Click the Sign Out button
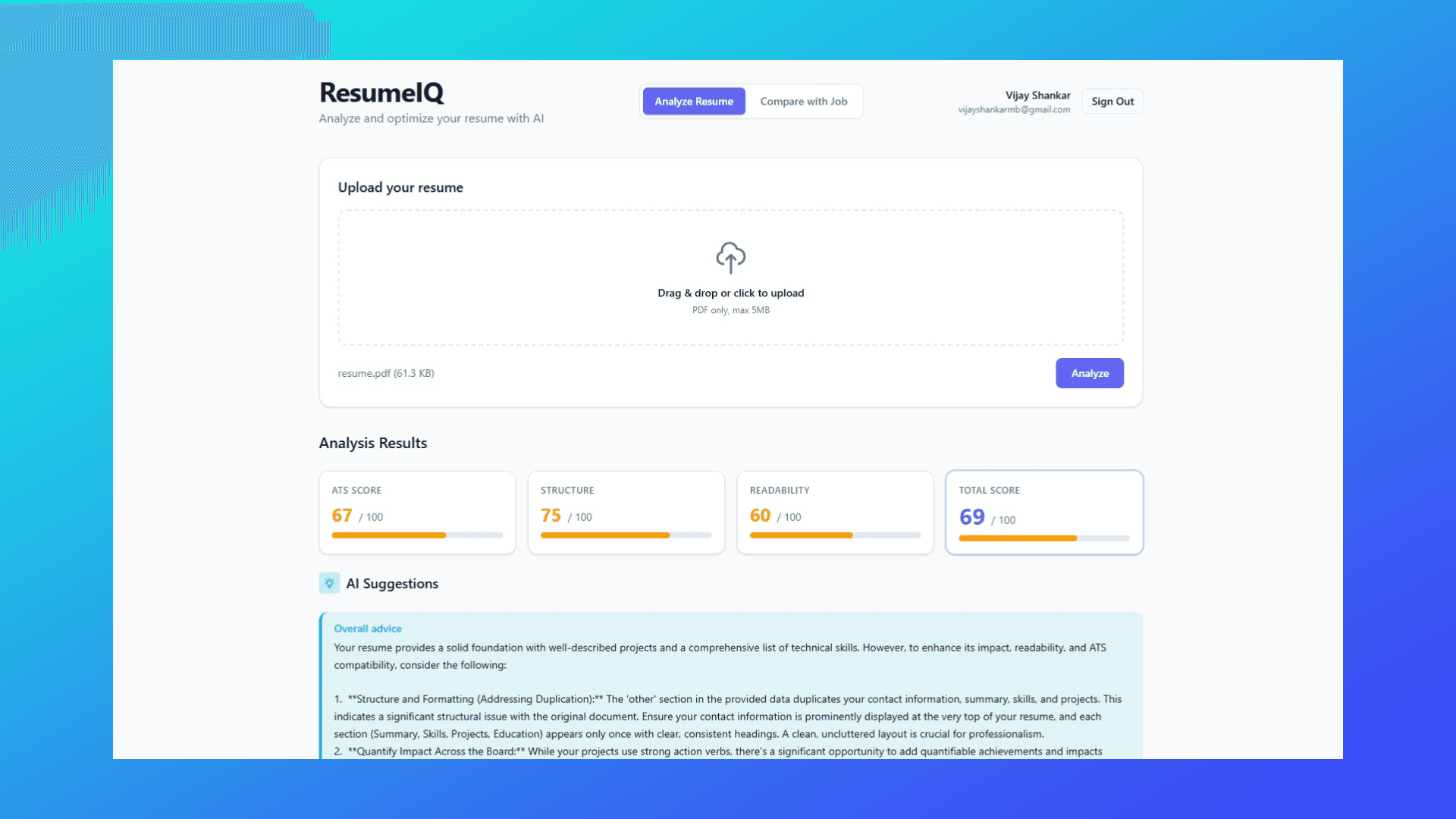 coord(1112,101)
